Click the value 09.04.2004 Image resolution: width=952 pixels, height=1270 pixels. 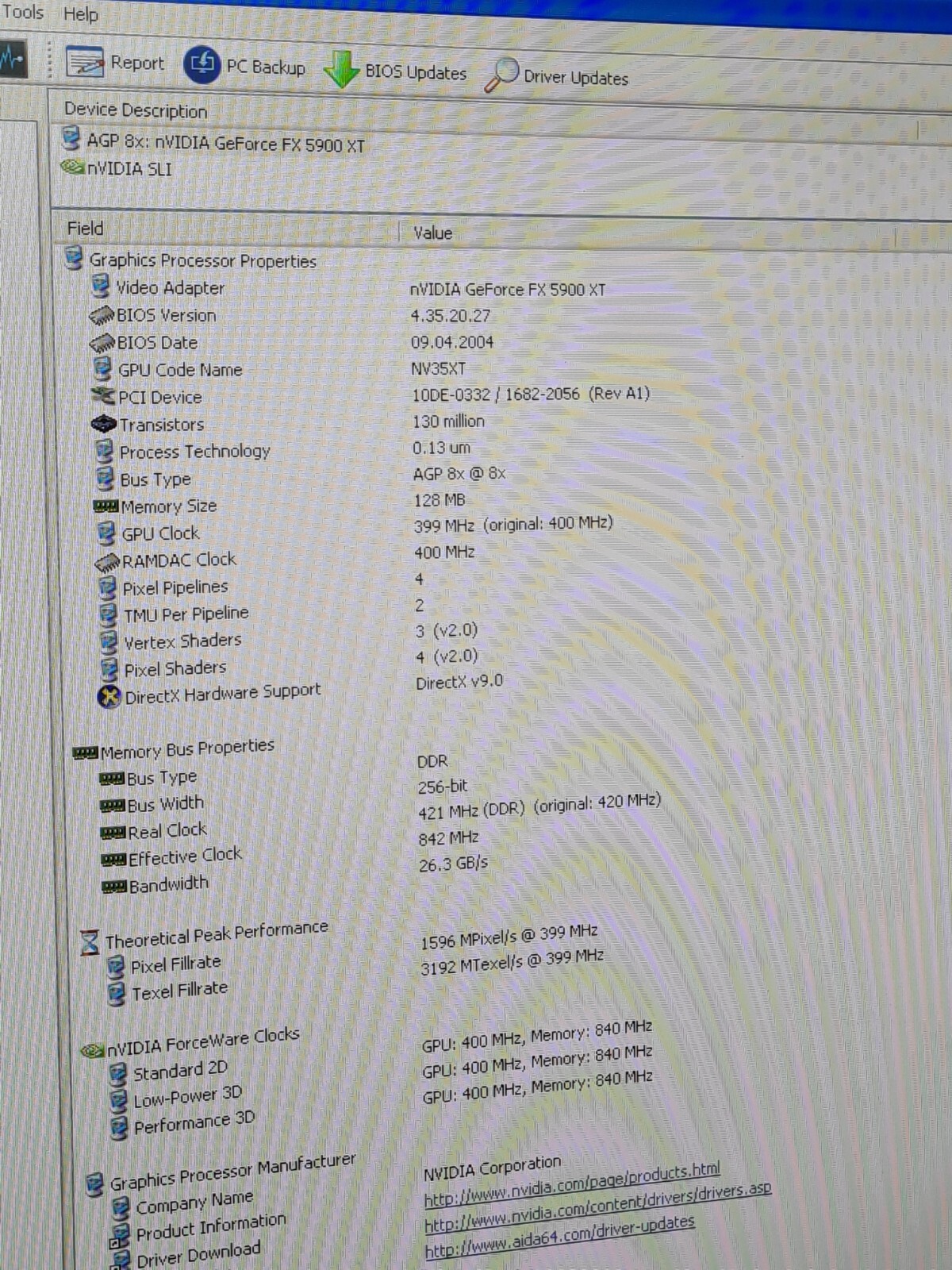pyautogui.click(x=452, y=342)
